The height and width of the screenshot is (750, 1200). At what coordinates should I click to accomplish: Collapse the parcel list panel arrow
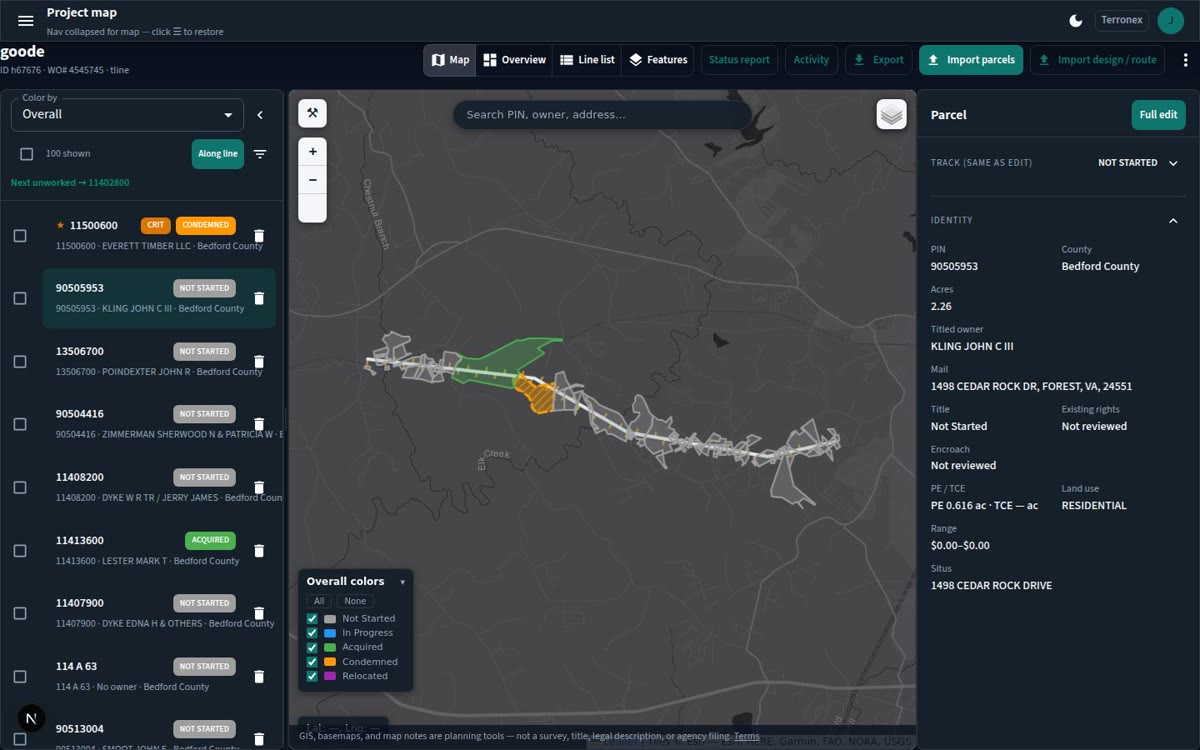pyautogui.click(x=260, y=115)
